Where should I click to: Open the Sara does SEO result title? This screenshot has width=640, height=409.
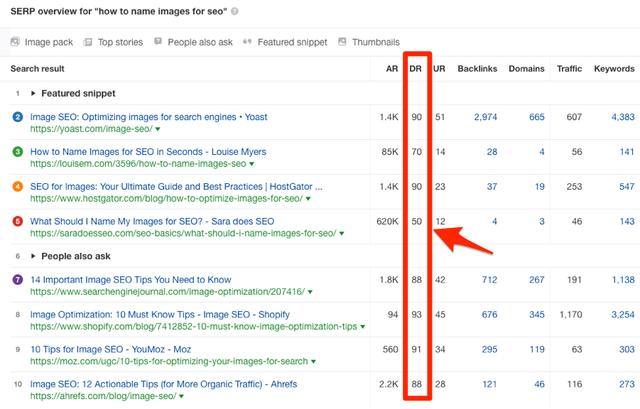[x=152, y=221]
